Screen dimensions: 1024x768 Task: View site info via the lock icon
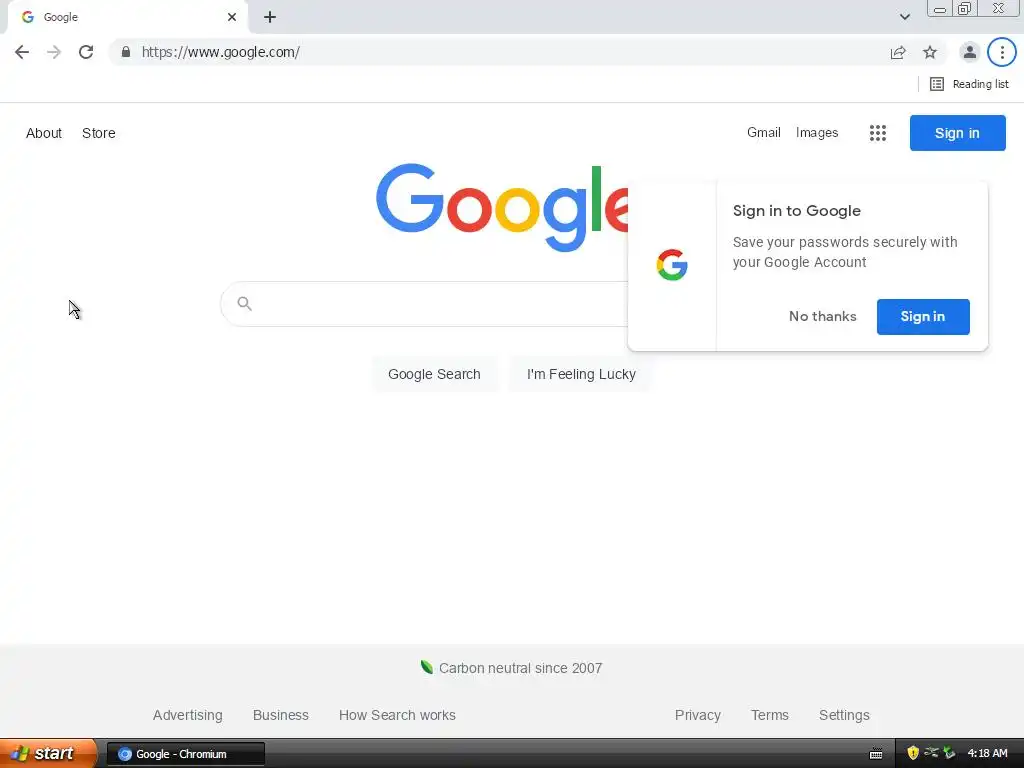click(126, 52)
